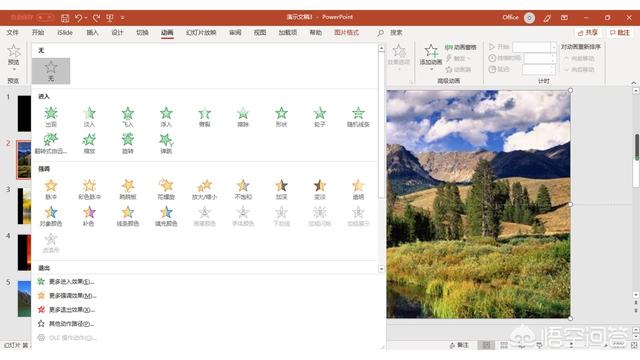Screen dimensions: 640x360
Task: Switch to the 切换 (Transitions) ribbon tab
Action: (x=142, y=33)
